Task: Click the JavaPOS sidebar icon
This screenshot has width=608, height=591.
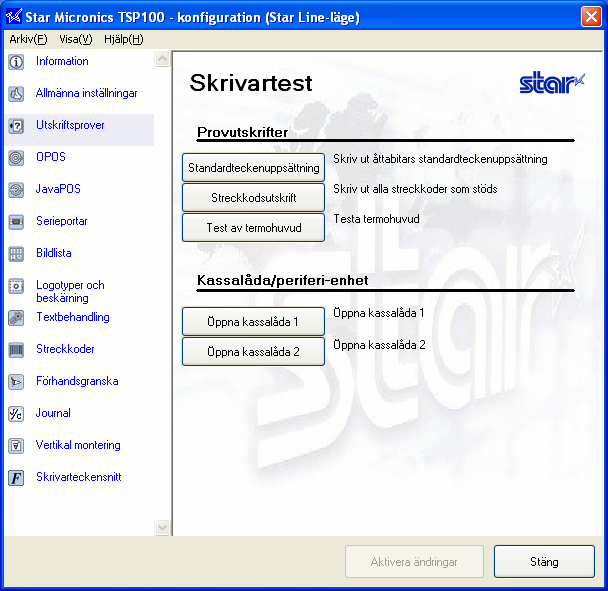Action: click(16, 190)
